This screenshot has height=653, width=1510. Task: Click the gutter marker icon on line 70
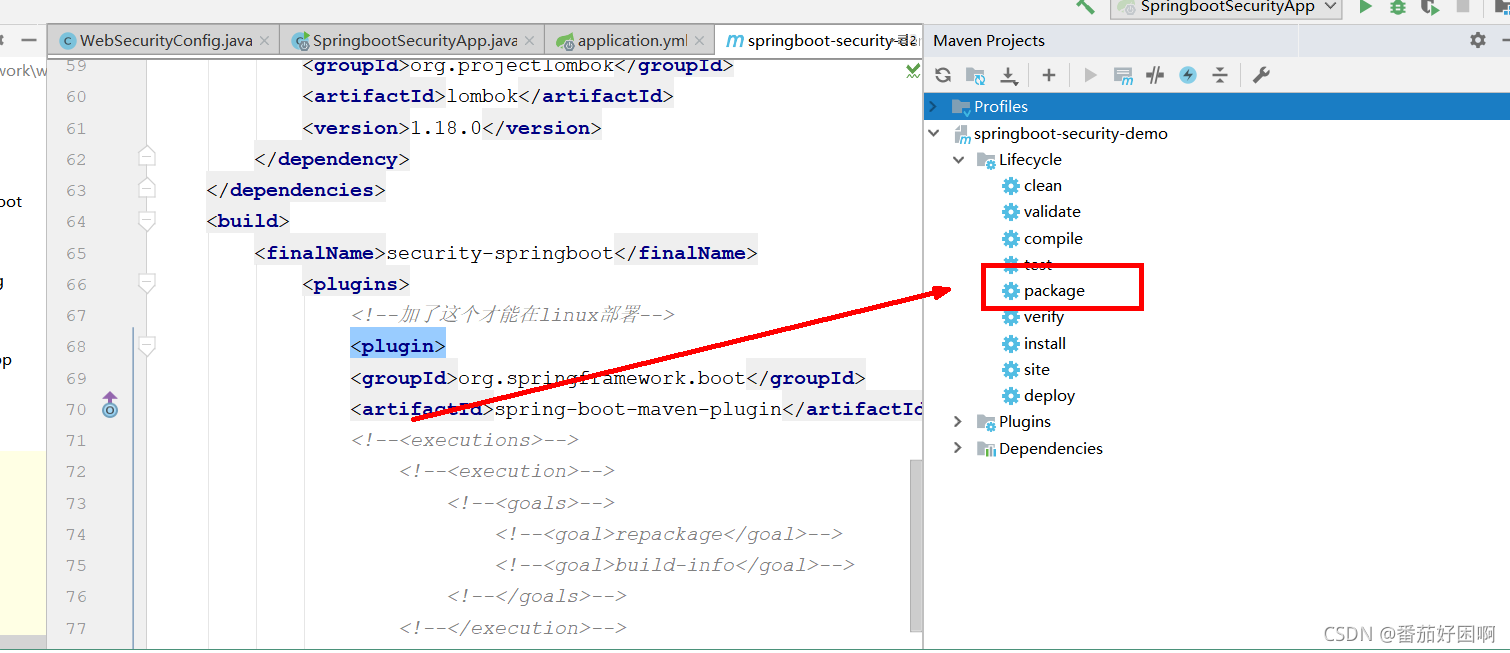click(x=110, y=404)
